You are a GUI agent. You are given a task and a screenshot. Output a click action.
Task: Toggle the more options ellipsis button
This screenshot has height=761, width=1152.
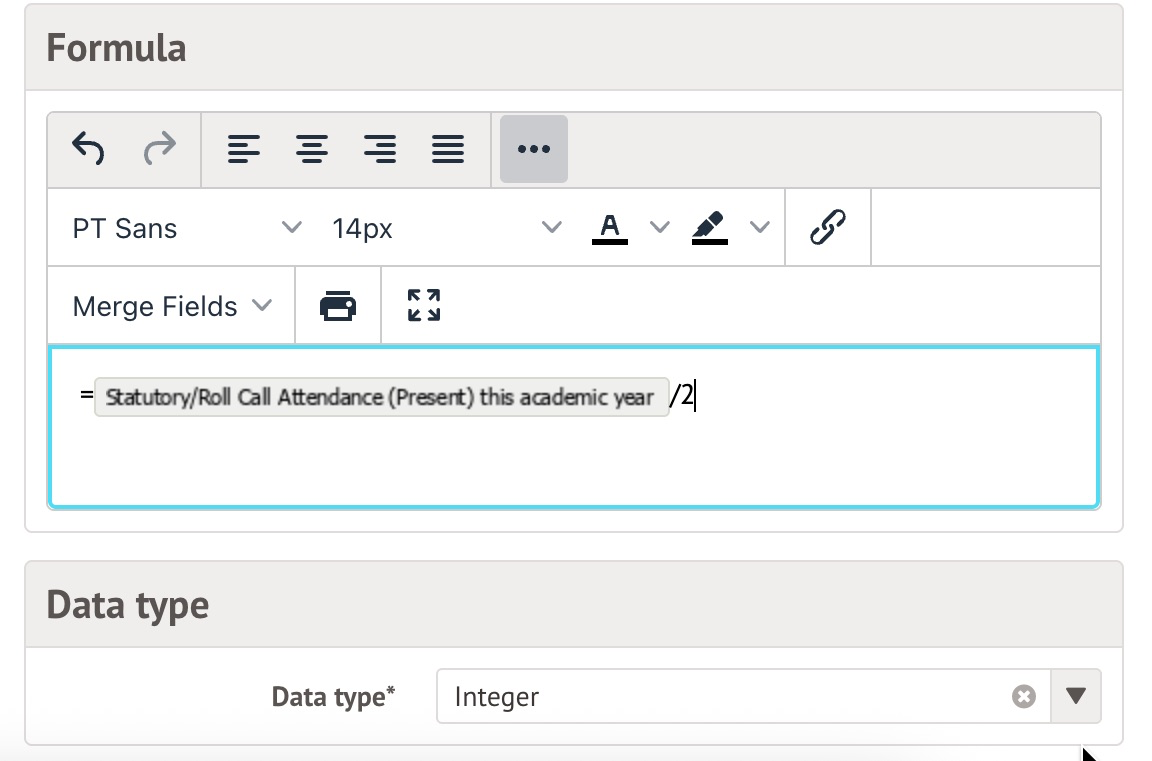click(534, 150)
